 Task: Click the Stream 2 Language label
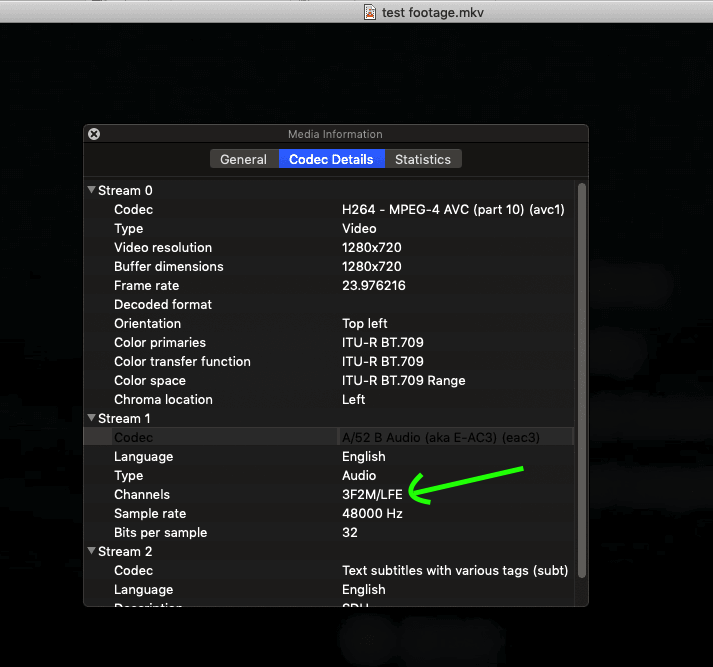coord(143,590)
